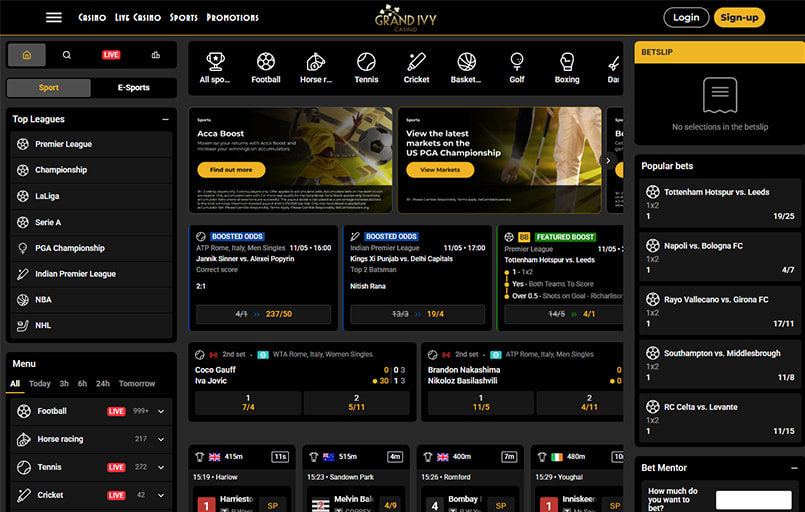
Task: Open the Sports menu item
Action: tap(183, 17)
